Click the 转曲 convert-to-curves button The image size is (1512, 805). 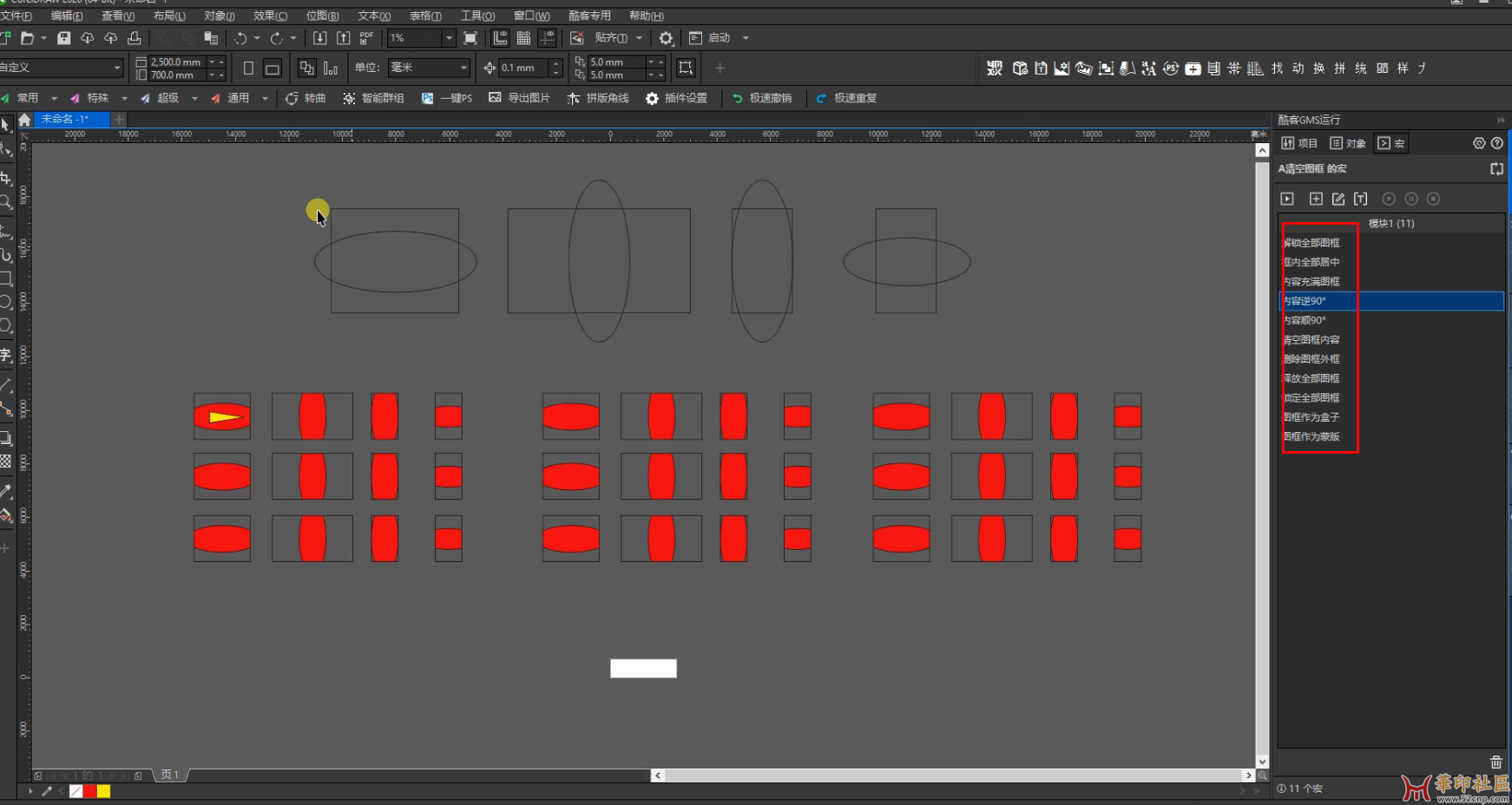click(x=306, y=99)
